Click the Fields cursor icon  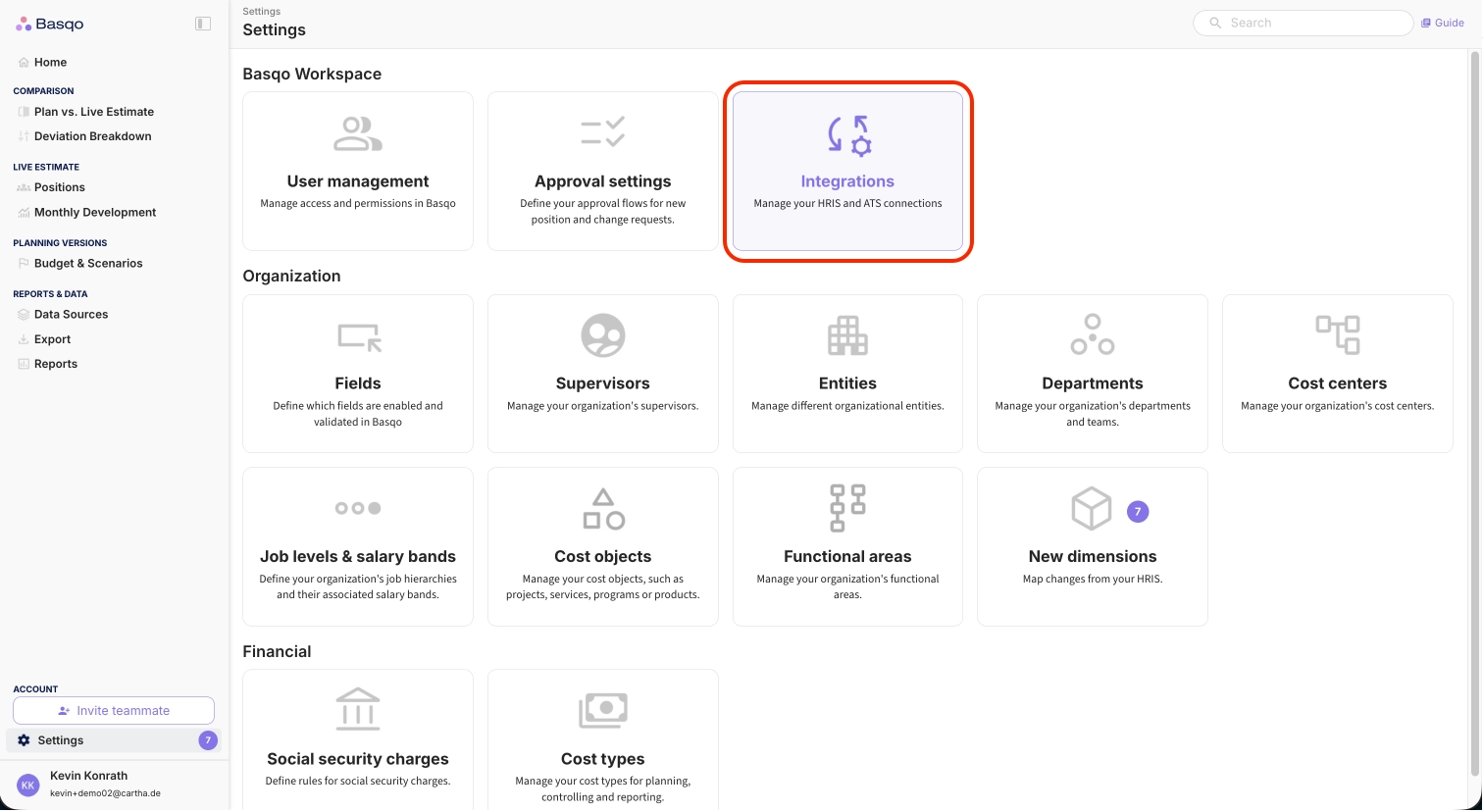point(359,336)
